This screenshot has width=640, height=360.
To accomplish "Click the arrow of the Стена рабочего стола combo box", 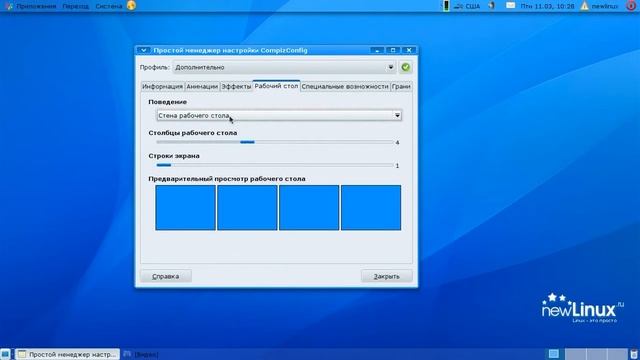I will point(397,116).
